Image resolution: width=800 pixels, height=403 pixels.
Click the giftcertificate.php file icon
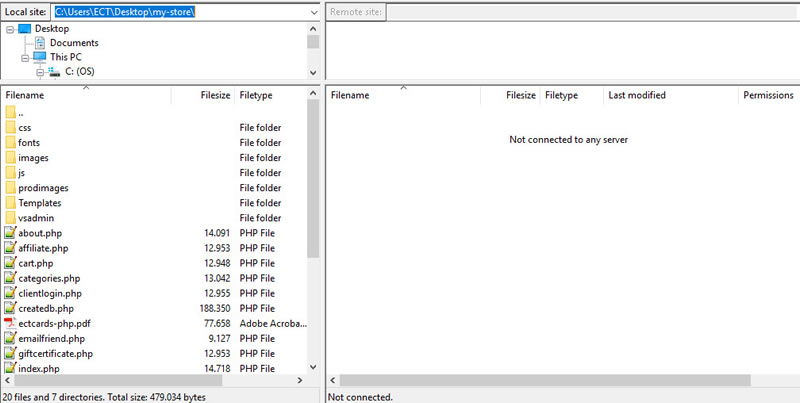[10, 354]
